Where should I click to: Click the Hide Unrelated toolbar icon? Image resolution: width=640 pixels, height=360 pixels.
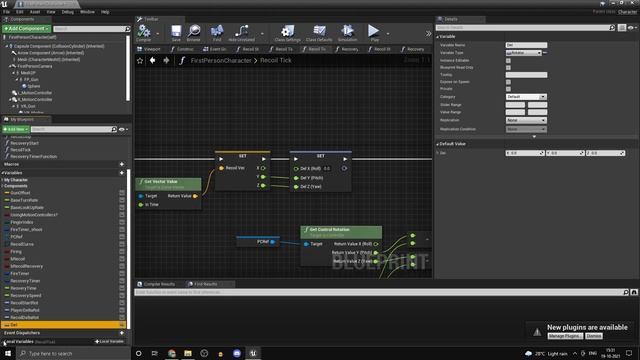(242, 31)
